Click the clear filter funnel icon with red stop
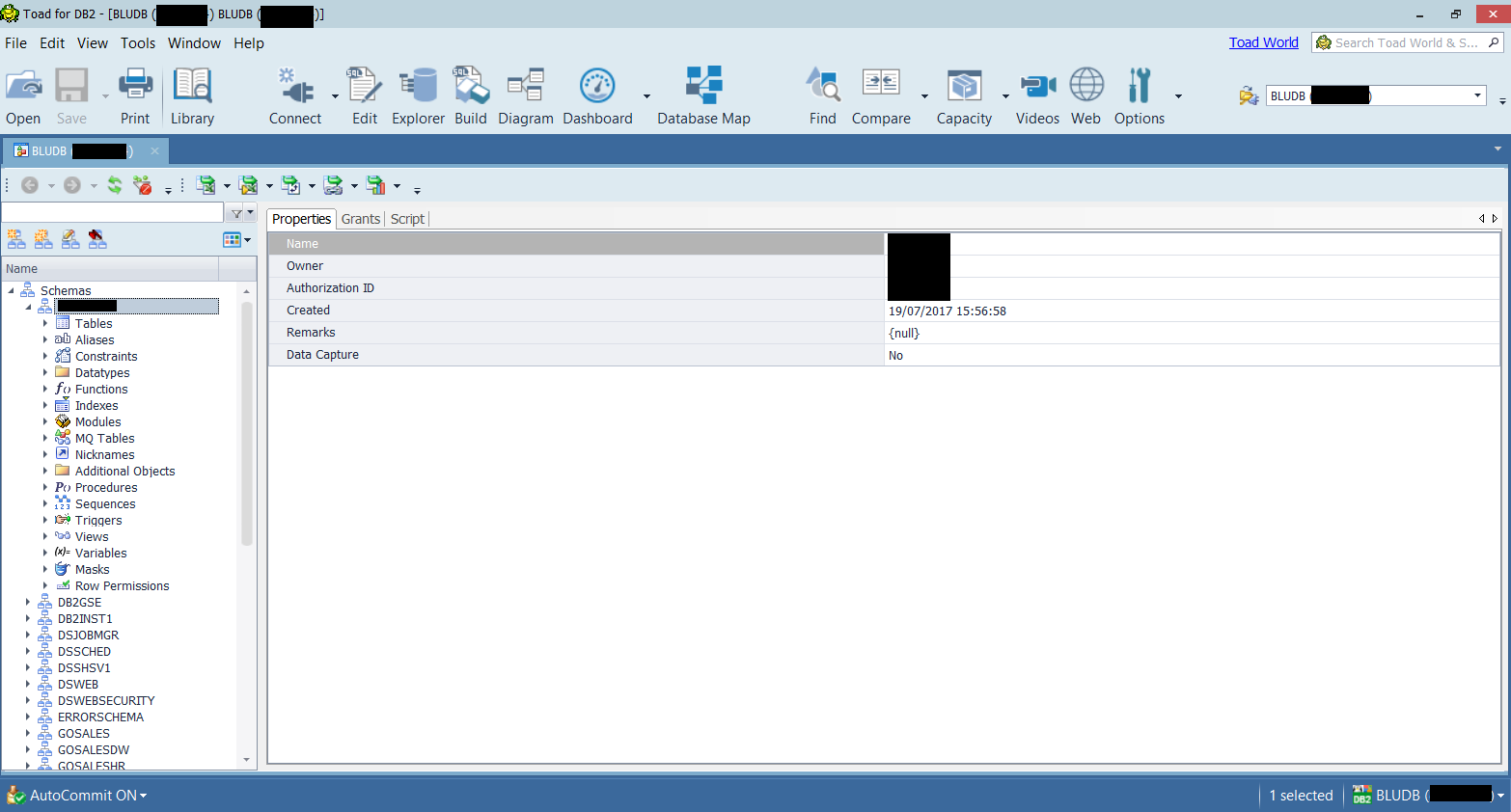The width and height of the screenshot is (1511, 812). 142,185
